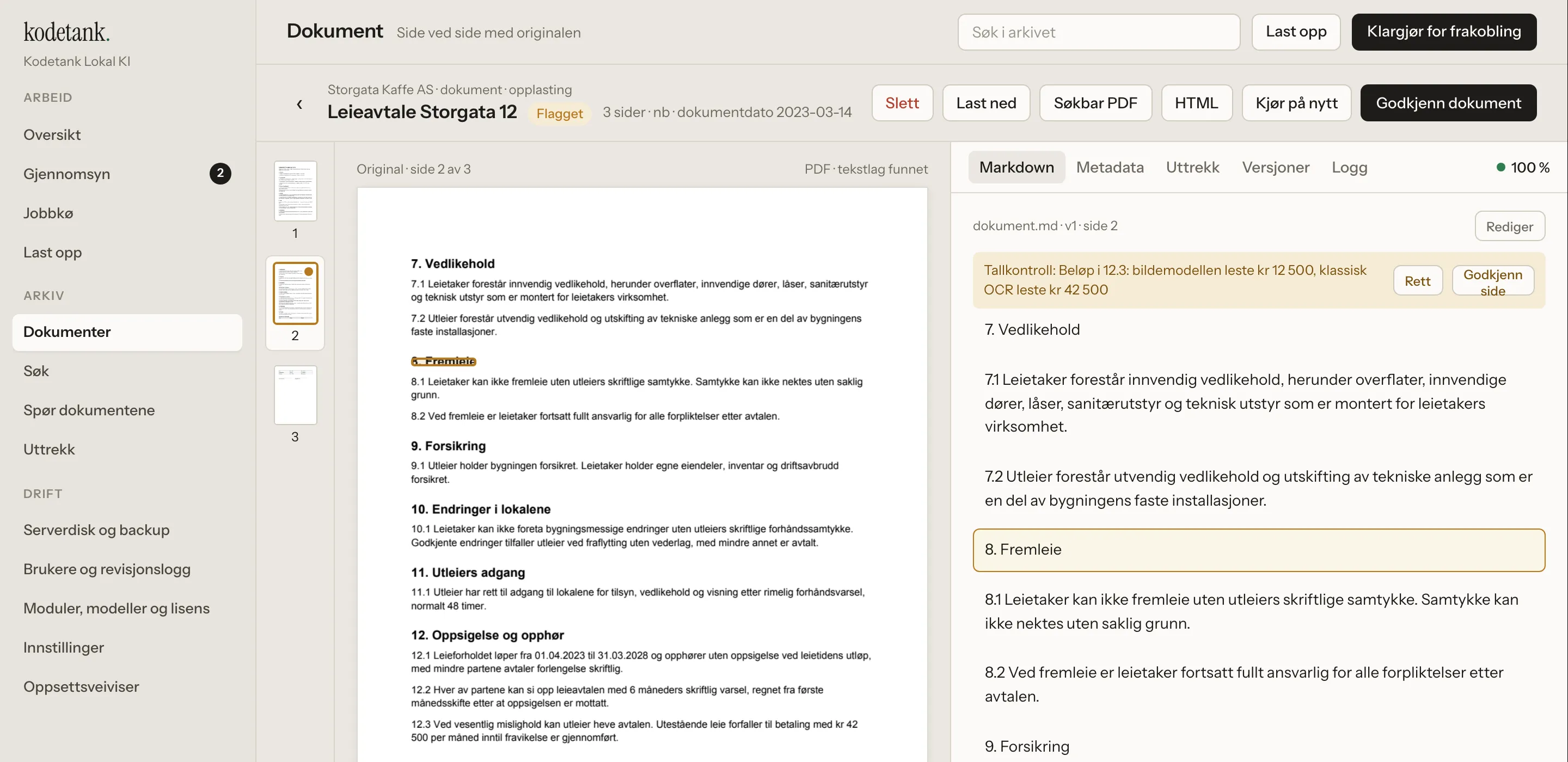The width and height of the screenshot is (1568, 762).
Task: Open Jobbkø in the sidebar
Action: click(x=127, y=213)
